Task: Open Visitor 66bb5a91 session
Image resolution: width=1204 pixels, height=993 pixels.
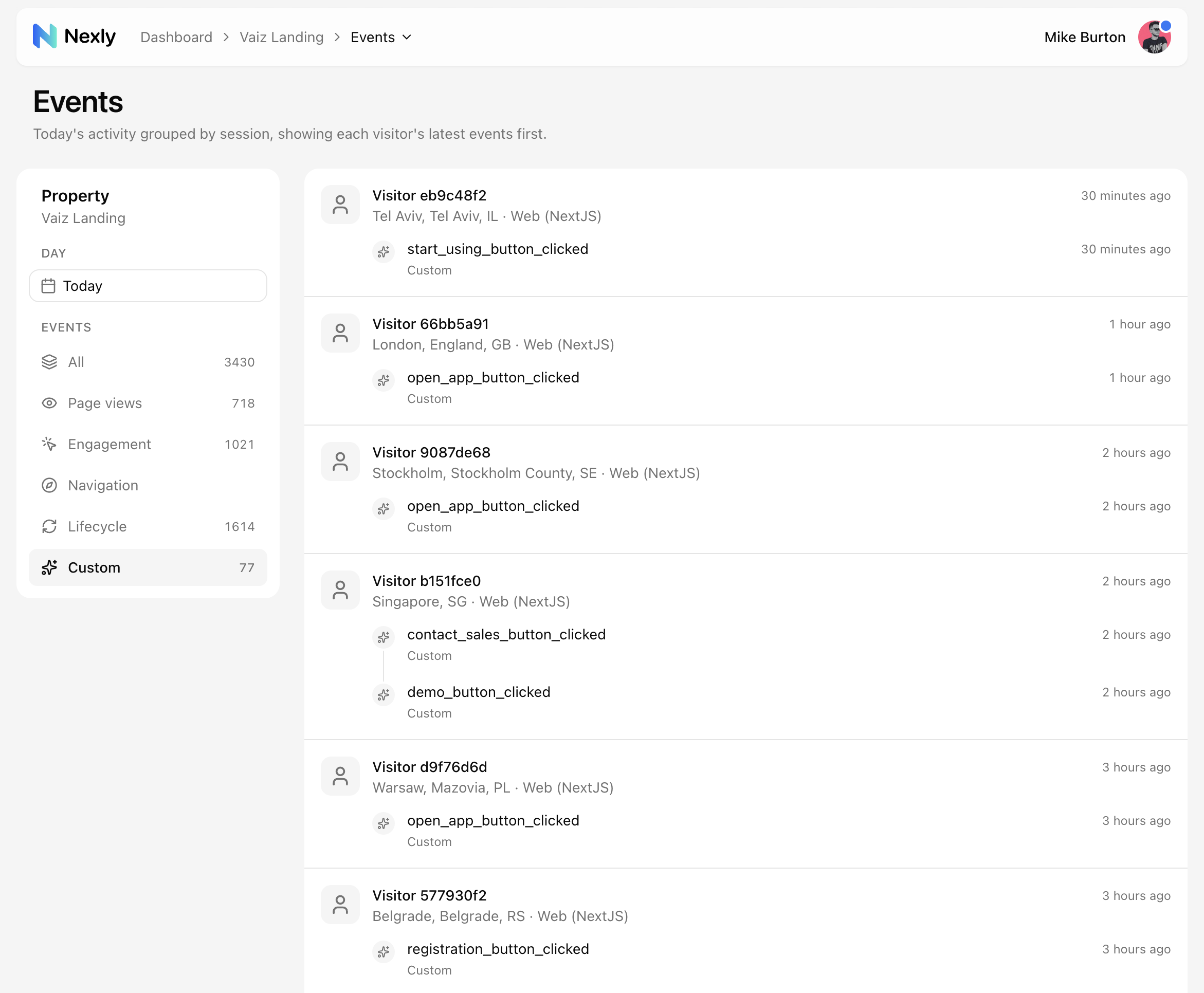Action: point(431,324)
